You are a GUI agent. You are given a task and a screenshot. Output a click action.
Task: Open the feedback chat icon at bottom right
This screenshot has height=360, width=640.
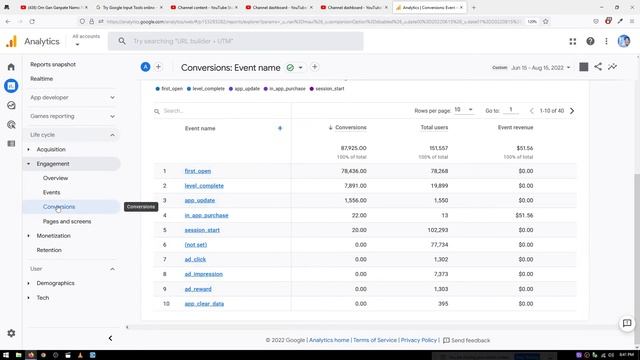pyautogui.click(x=627, y=323)
